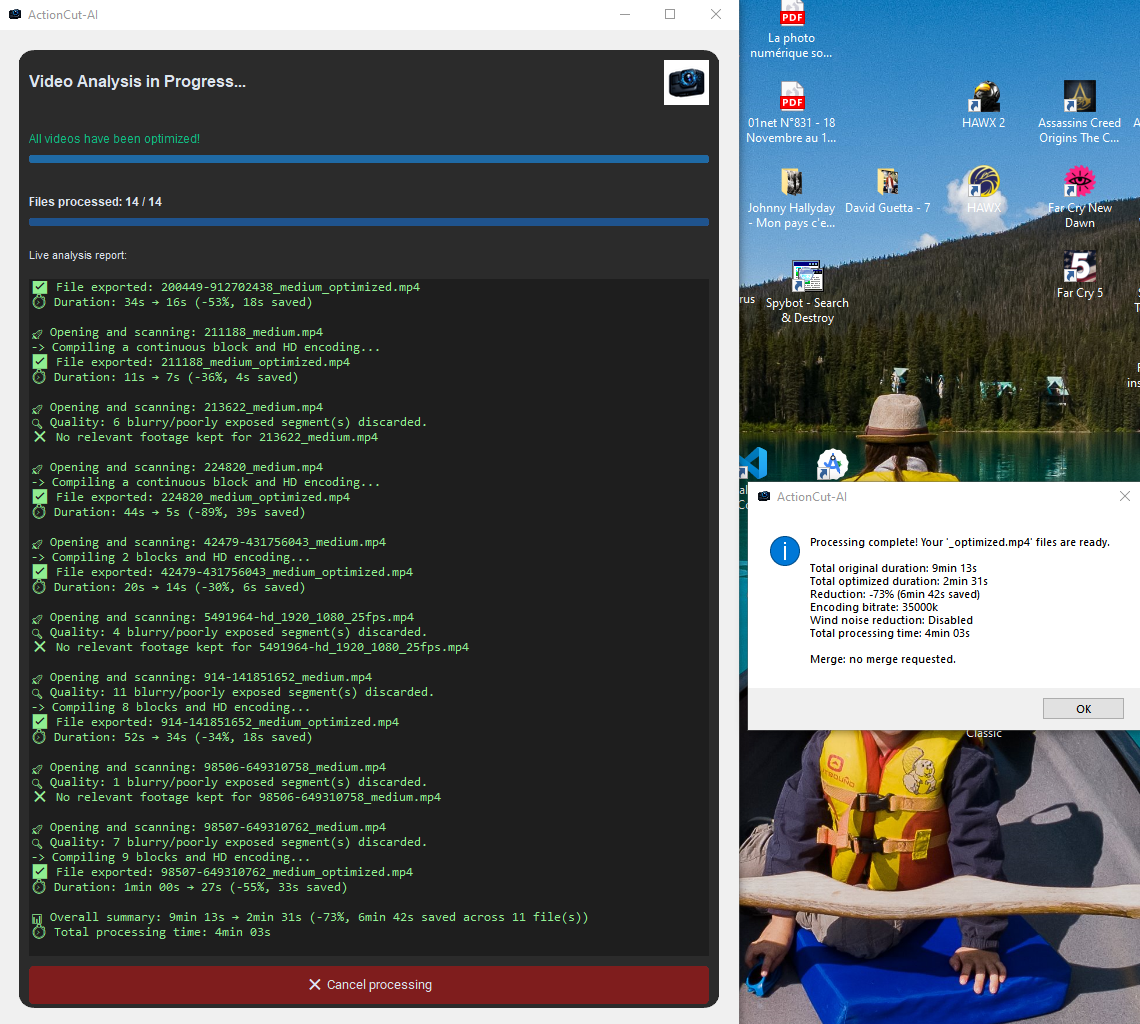Click the 'All videos have been optimized!' status

(114, 138)
